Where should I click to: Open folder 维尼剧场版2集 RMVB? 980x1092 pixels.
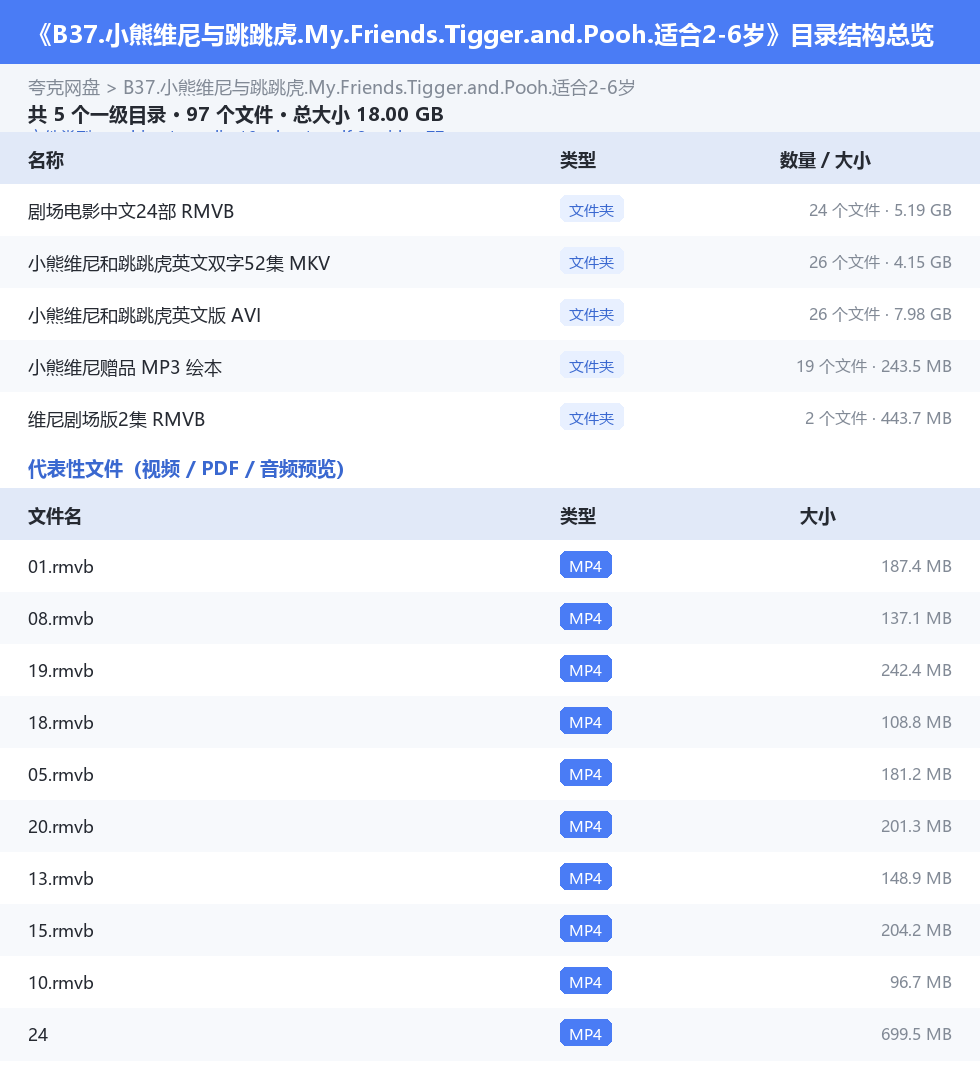(116, 419)
